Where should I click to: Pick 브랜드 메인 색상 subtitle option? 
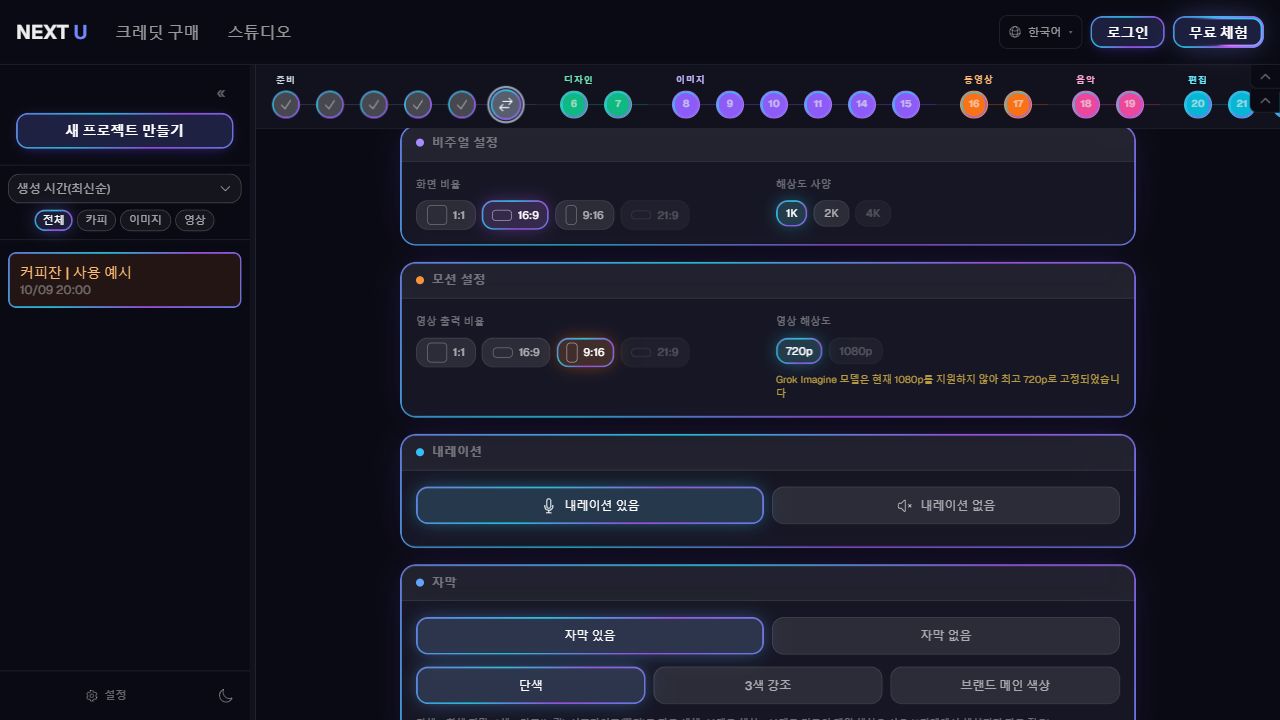tap(1005, 686)
